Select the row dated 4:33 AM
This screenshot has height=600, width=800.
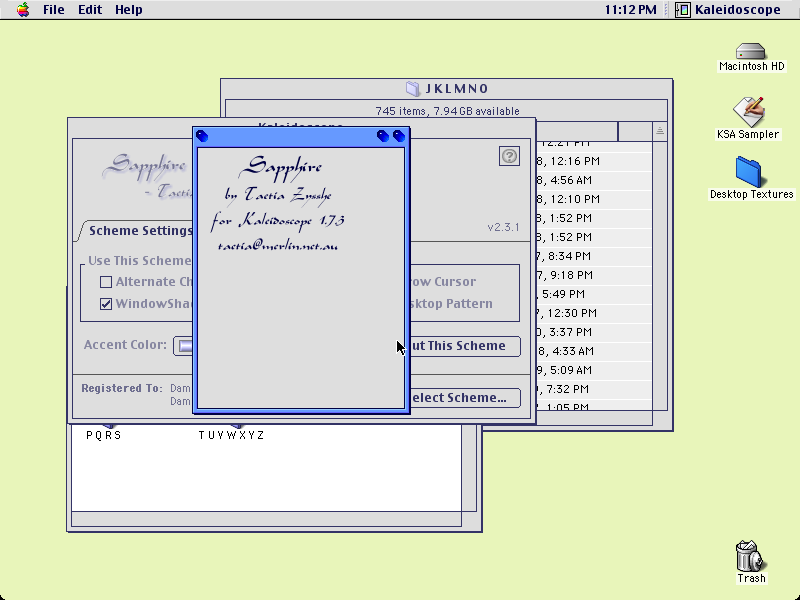(593, 351)
